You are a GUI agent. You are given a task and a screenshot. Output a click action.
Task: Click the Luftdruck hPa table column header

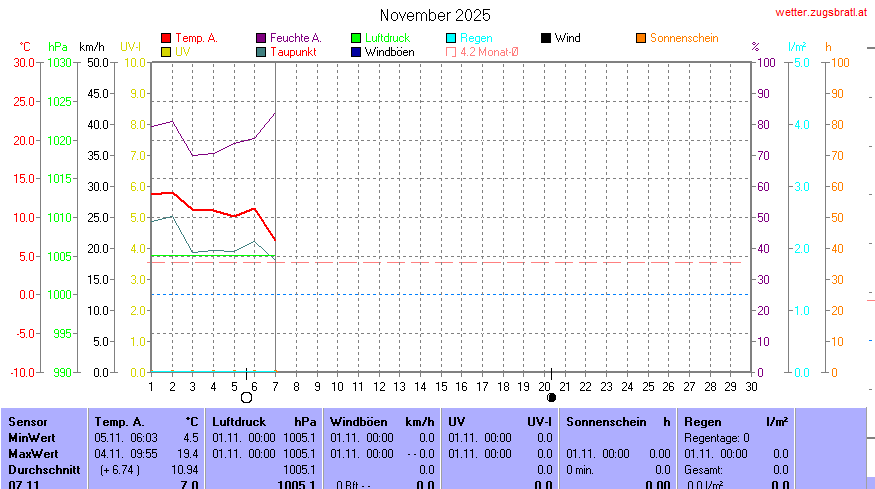click(264, 422)
